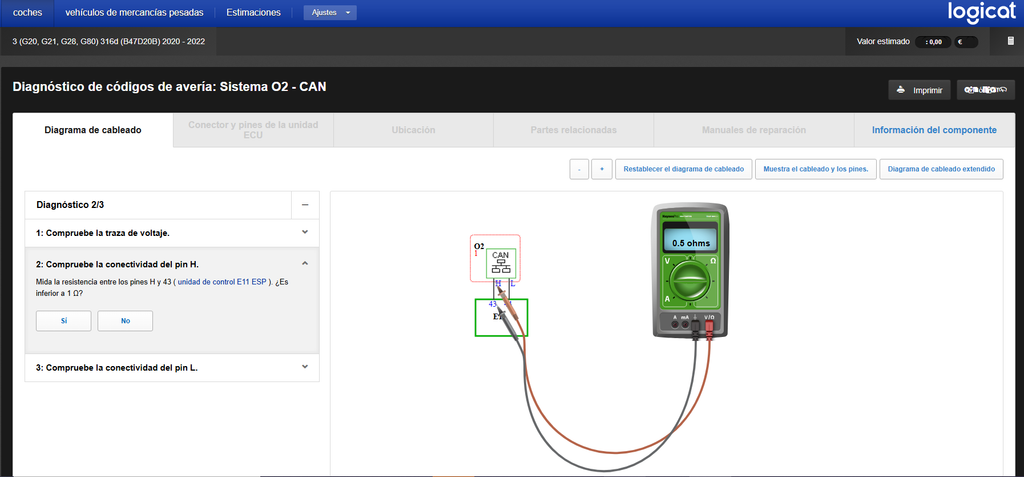Click pin 43 label on diagram
Viewport: 1024px width, 477px height.
tap(493, 304)
